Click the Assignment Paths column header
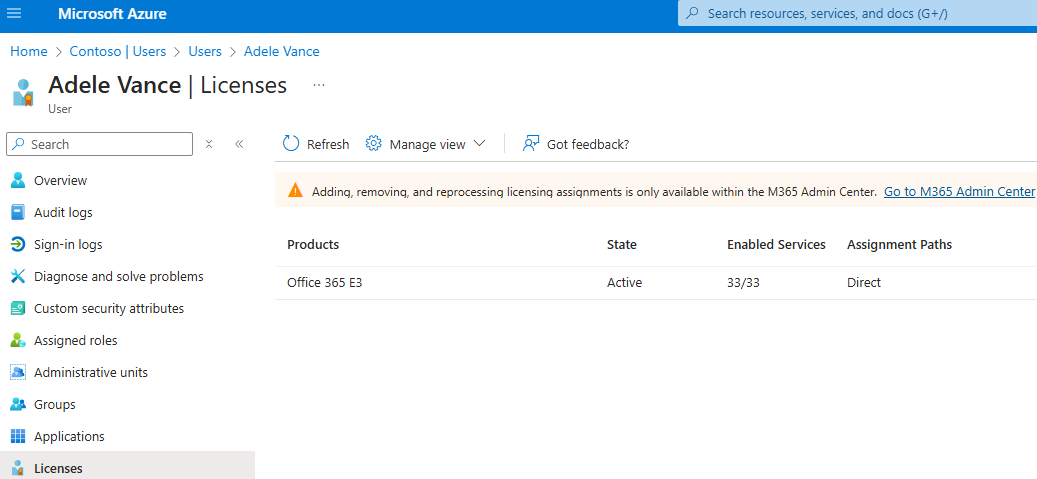The height and width of the screenshot is (479, 1037). (899, 245)
